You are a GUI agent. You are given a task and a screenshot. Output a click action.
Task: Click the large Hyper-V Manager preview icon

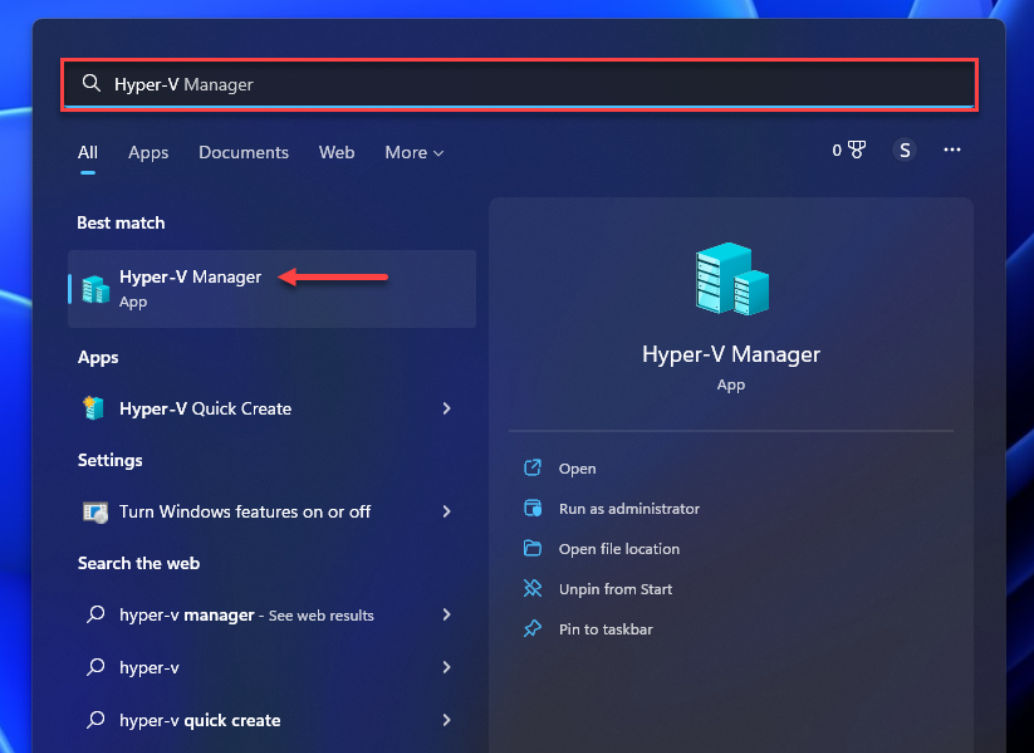[x=731, y=277]
